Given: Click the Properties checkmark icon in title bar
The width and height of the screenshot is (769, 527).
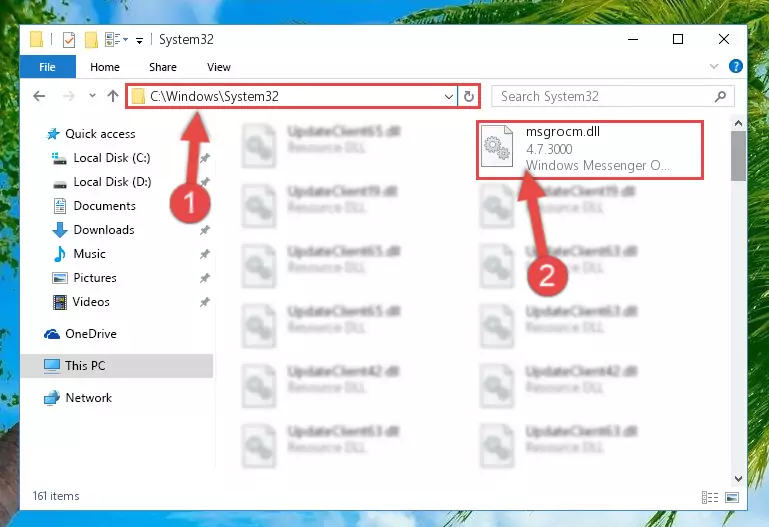Looking at the screenshot, I should [x=69, y=40].
